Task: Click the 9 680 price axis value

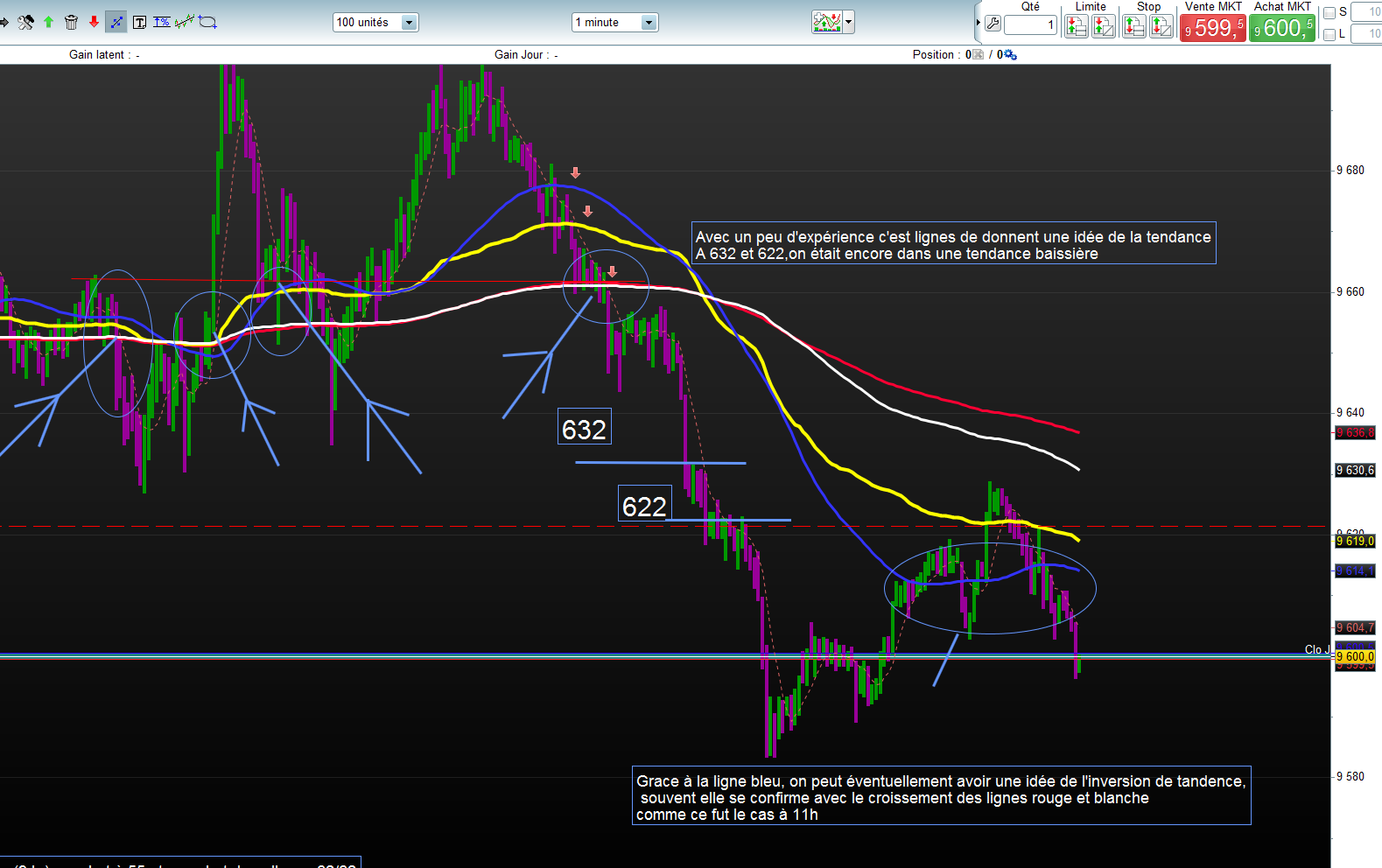Action: point(1350,170)
